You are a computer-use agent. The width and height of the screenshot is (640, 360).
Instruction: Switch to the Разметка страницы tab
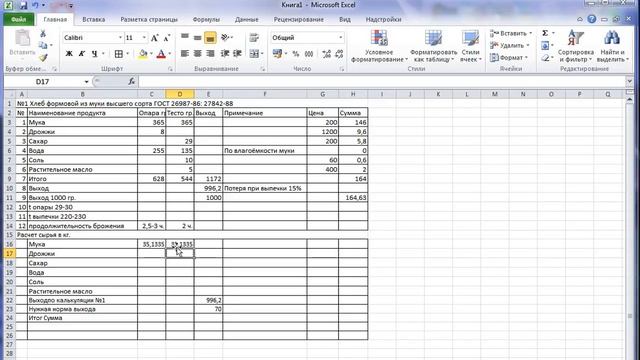point(149,19)
